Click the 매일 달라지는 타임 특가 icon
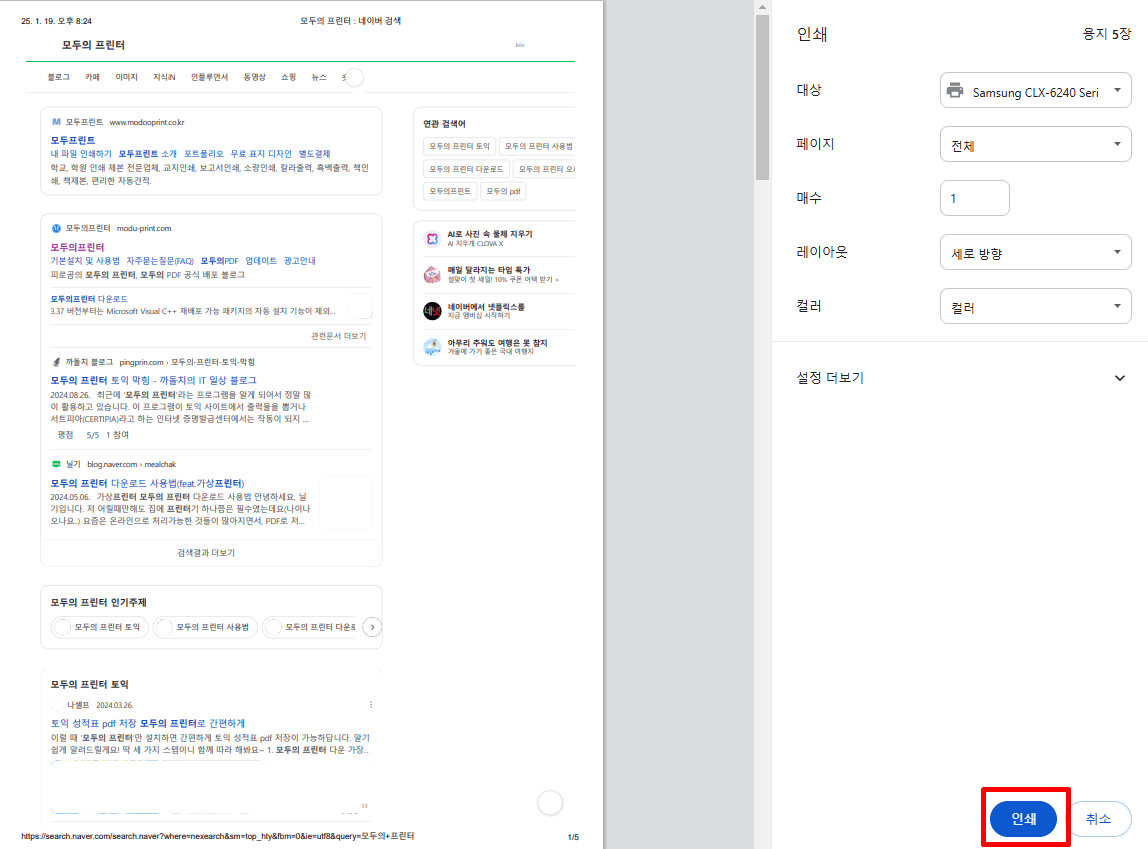Image resolution: width=1148 pixels, height=849 pixels. (x=432, y=274)
